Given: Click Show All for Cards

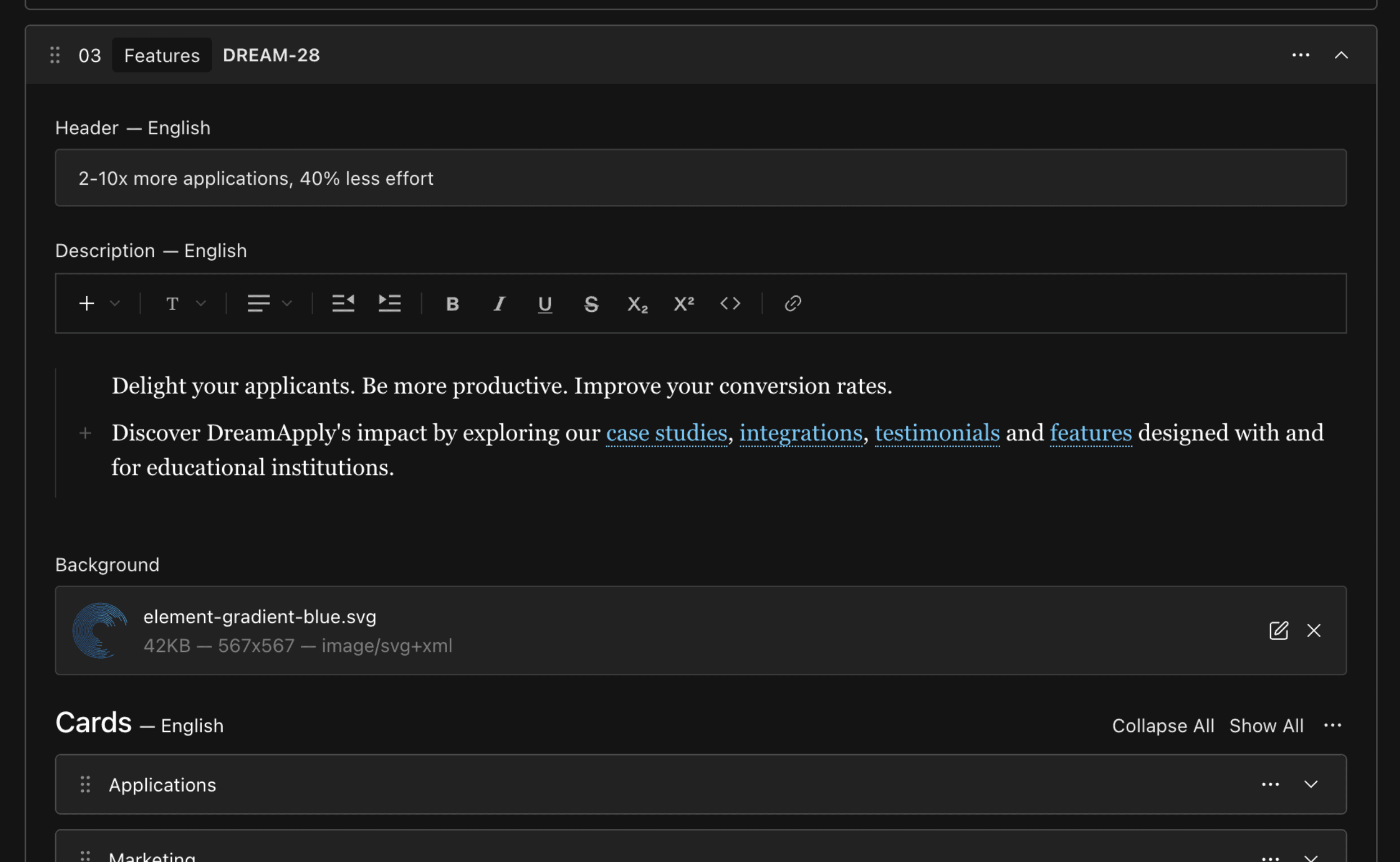Looking at the screenshot, I should [1266, 726].
